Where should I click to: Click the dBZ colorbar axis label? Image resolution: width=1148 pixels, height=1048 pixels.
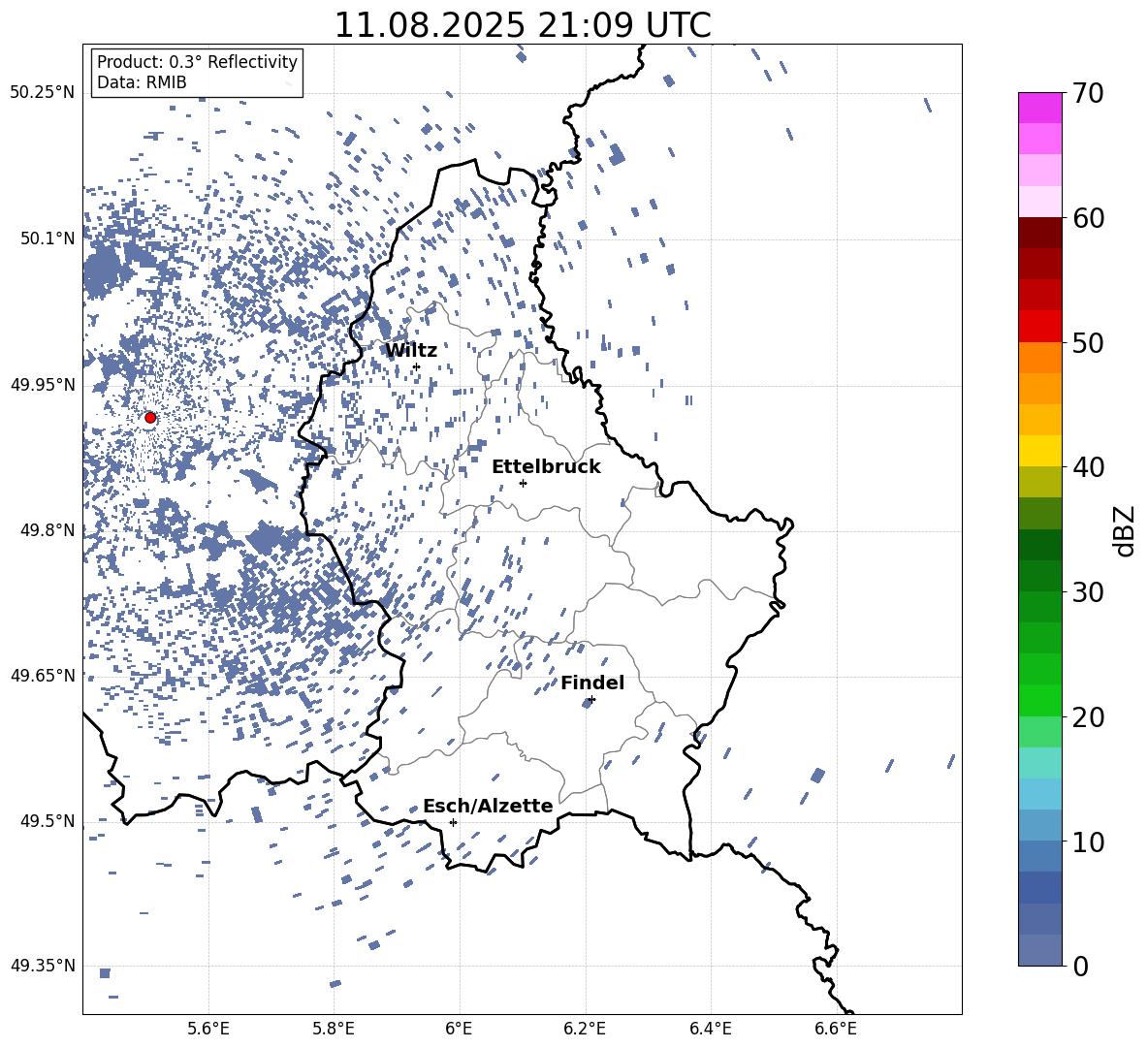coord(1126,530)
